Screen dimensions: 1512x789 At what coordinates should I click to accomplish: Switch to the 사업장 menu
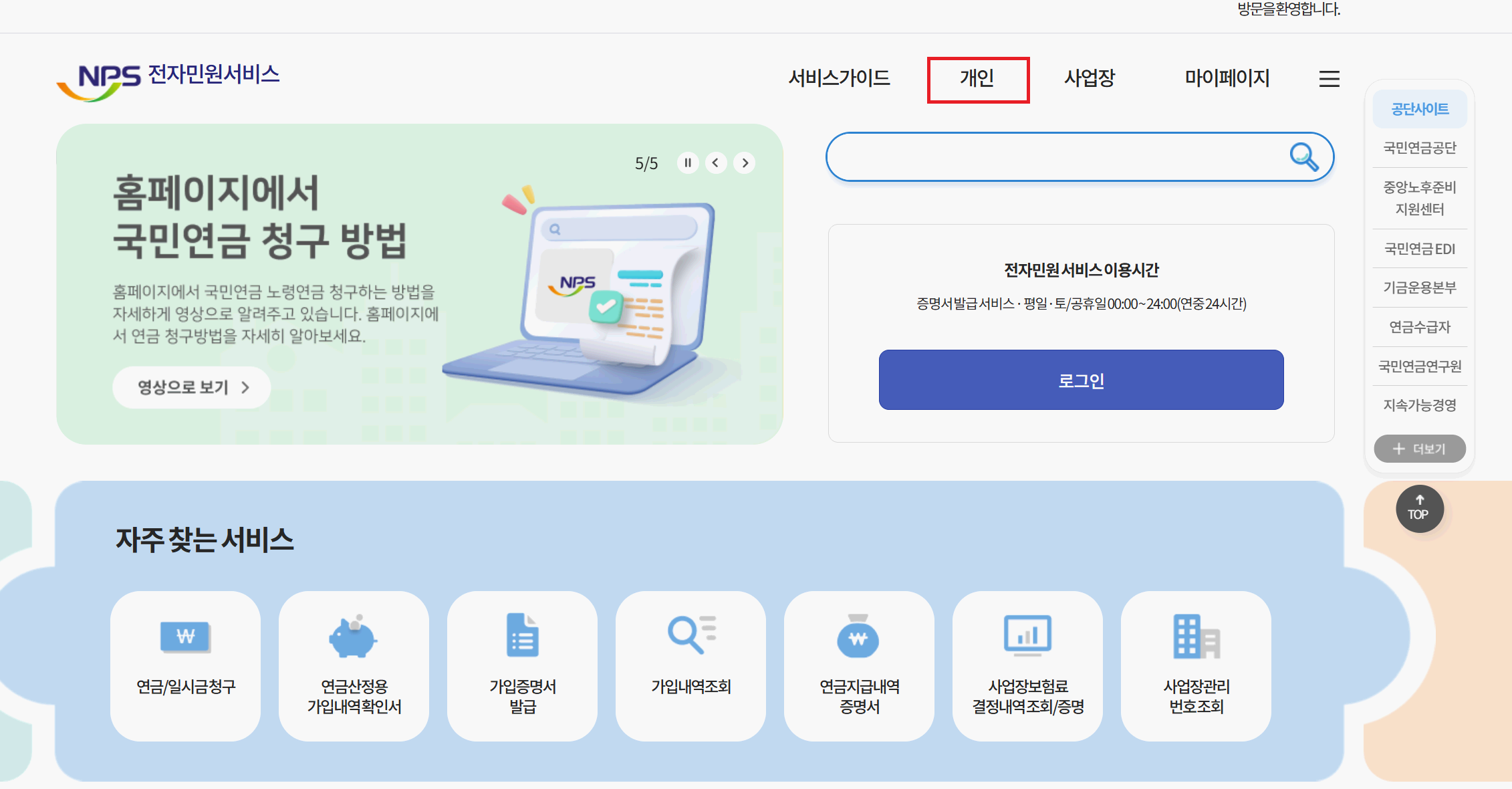[x=1090, y=78]
